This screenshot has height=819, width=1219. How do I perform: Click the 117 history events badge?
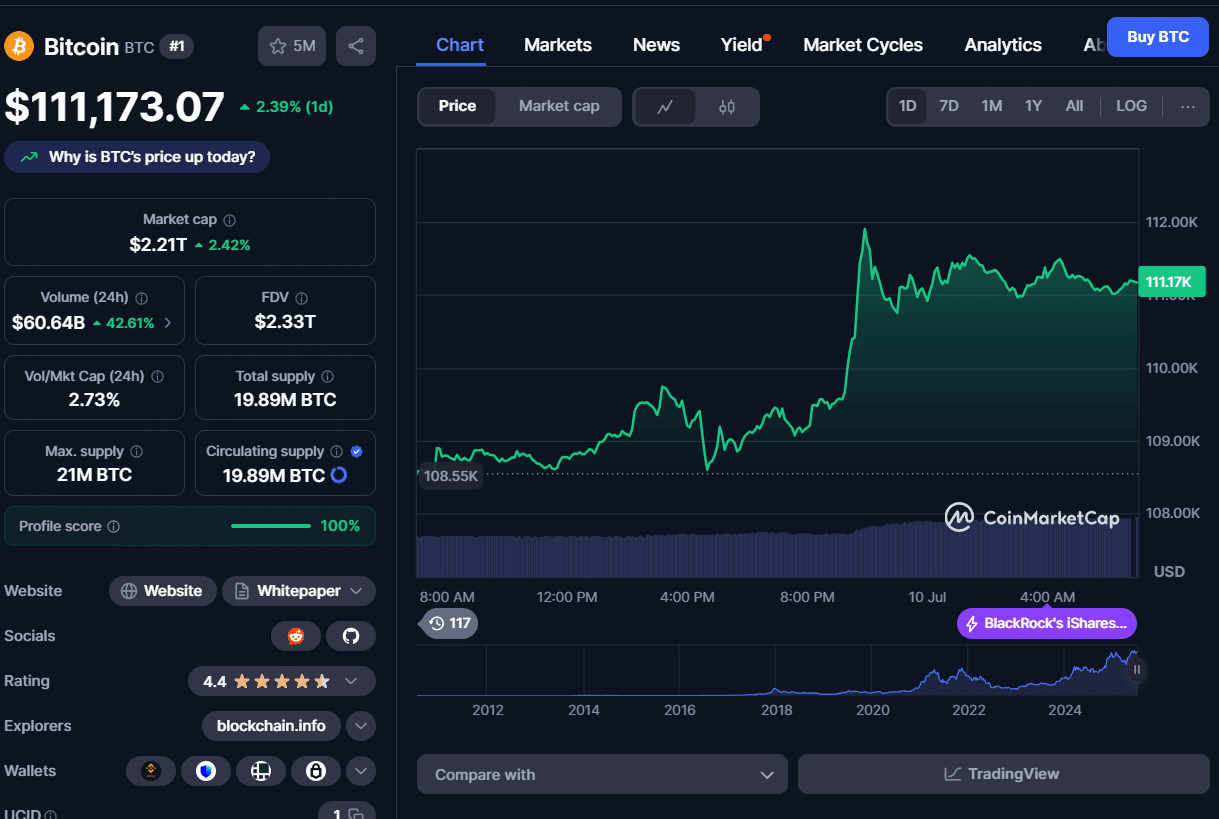pyautogui.click(x=448, y=623)
